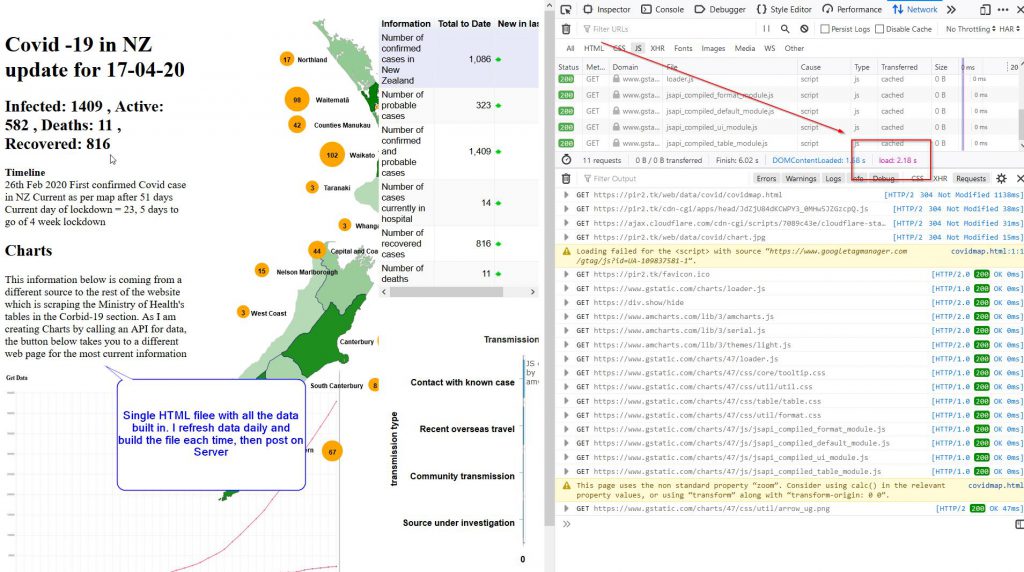Toggle responsive design mode icon

(985, 9)
